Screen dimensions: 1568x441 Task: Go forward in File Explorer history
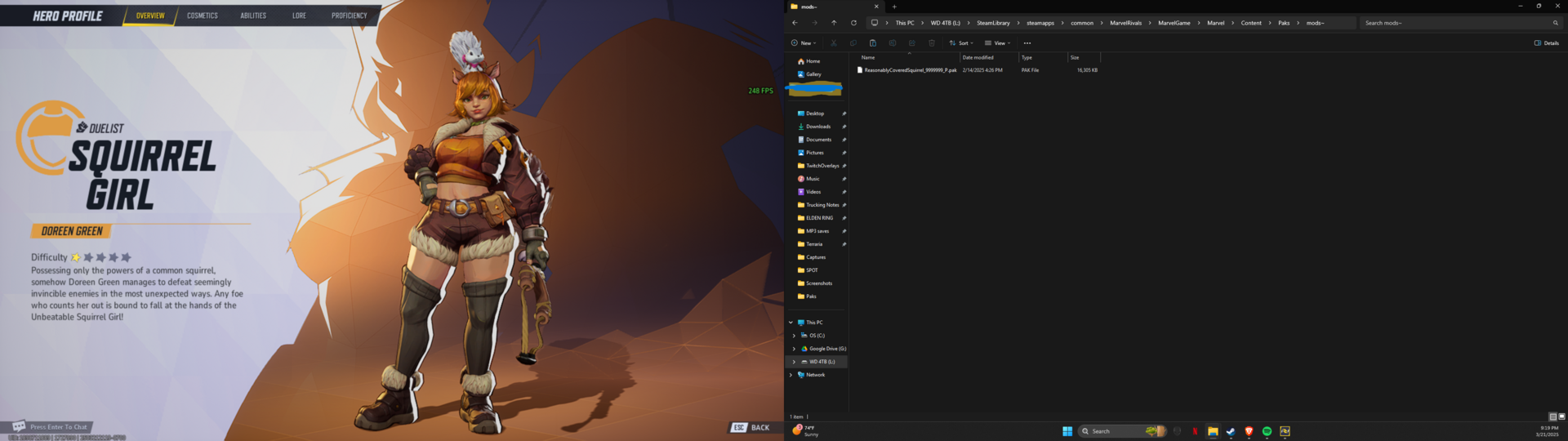(814, 23)
